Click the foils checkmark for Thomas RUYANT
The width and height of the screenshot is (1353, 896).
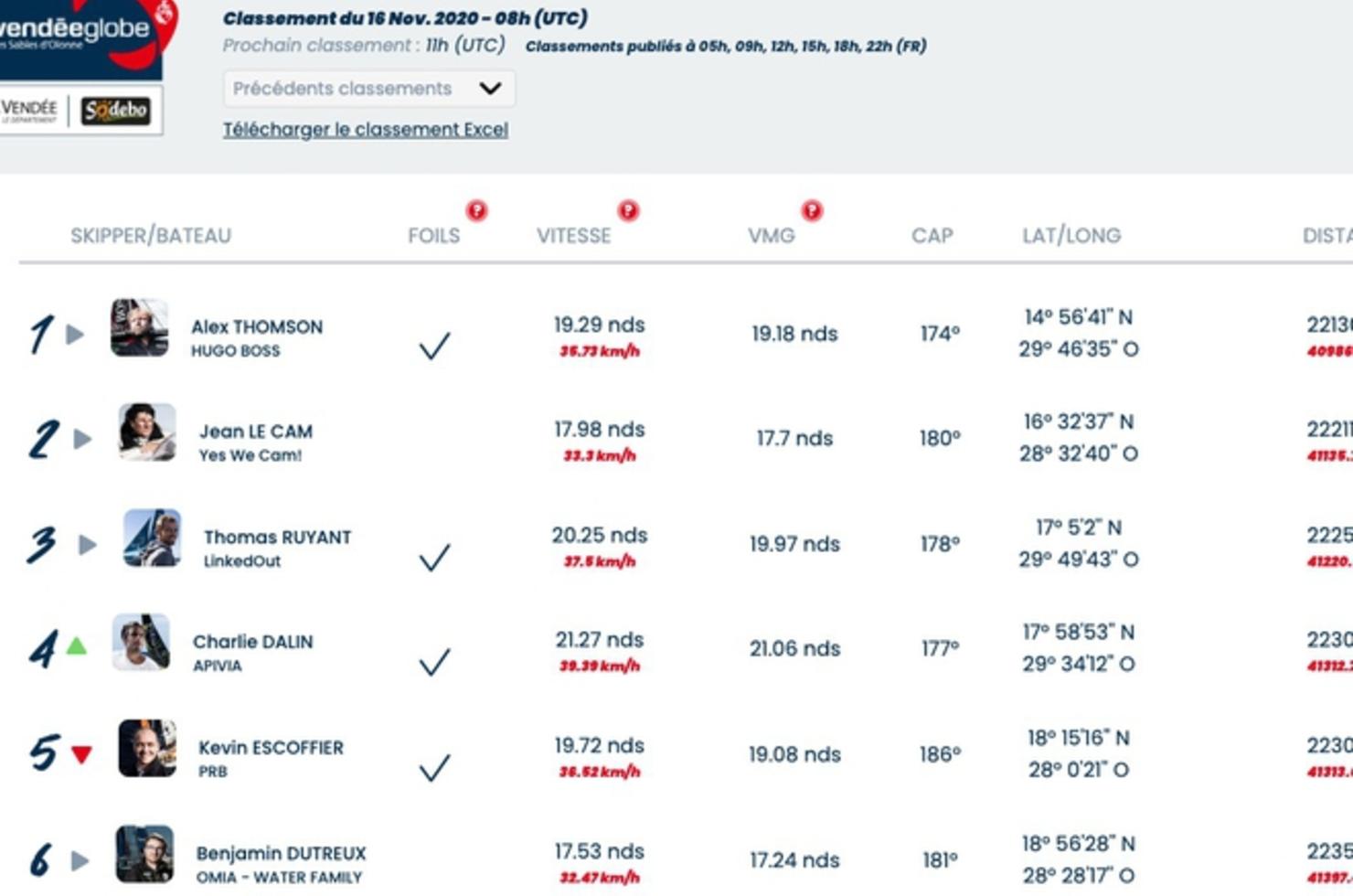coord(434,557)
